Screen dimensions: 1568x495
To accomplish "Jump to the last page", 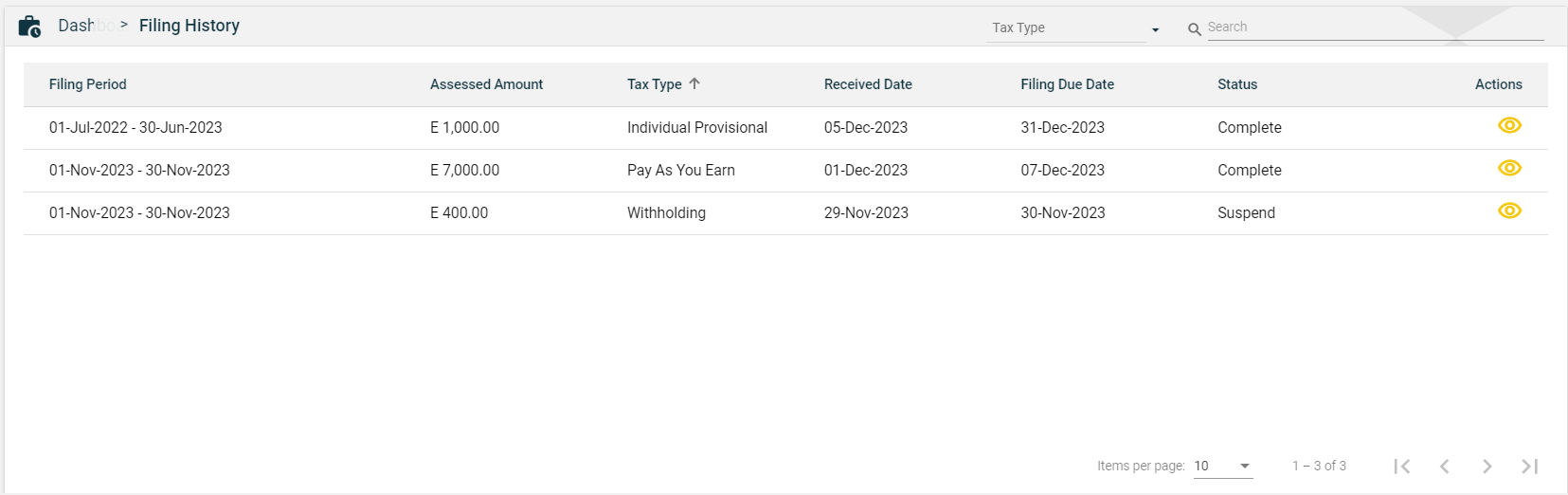I will coord(1529,466).
